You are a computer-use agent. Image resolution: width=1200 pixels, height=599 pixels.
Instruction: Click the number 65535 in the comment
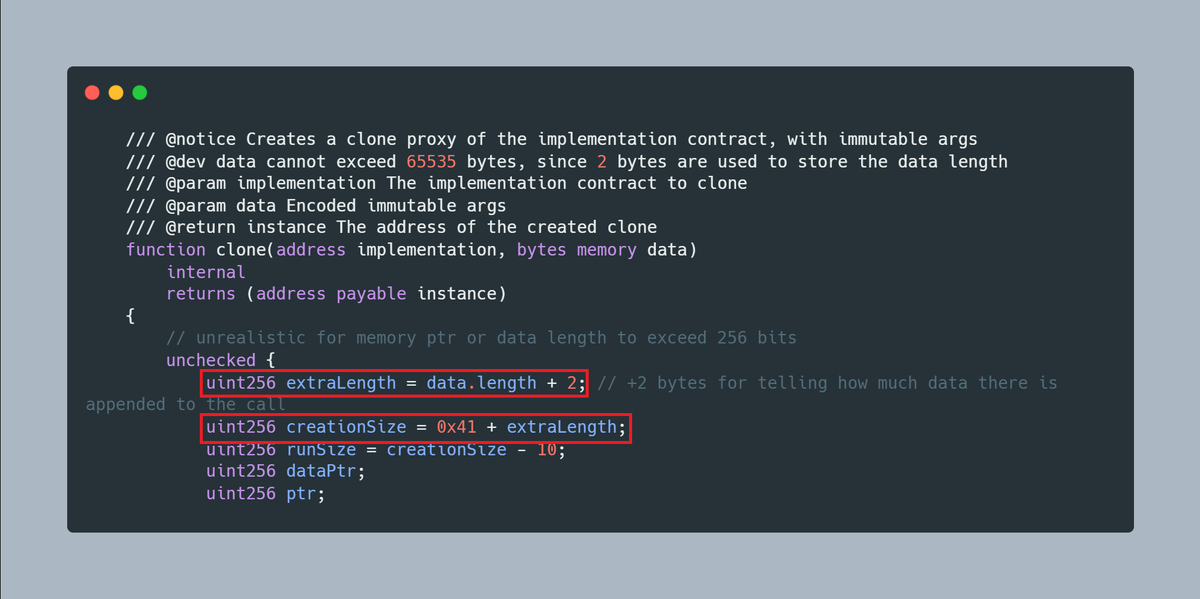click(432, 162)
